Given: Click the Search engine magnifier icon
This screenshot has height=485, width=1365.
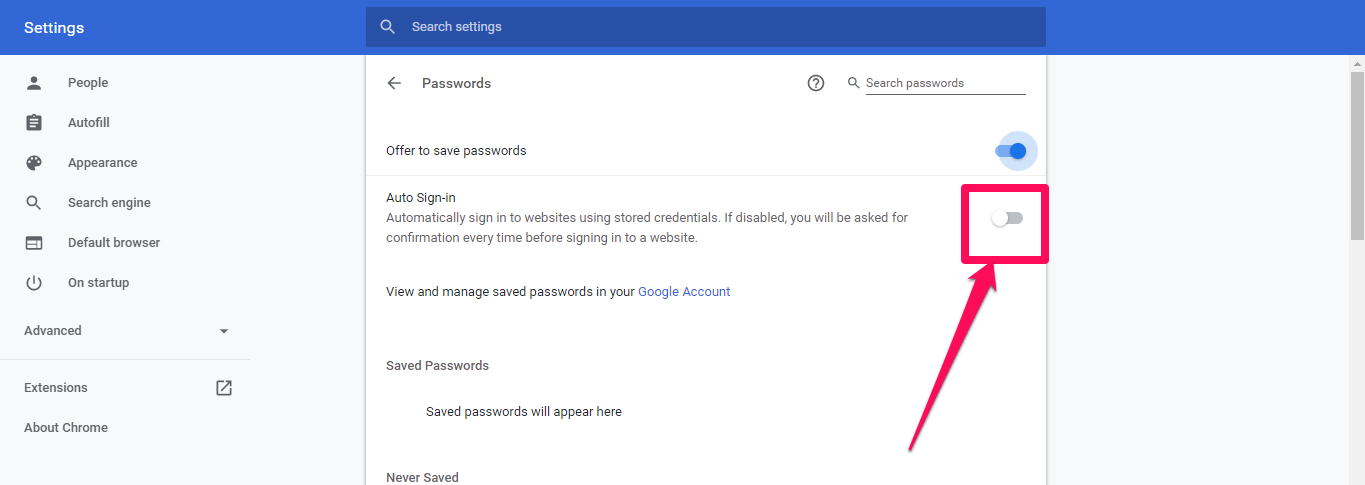Looking at the screenshot, I should tap(34, 203).
